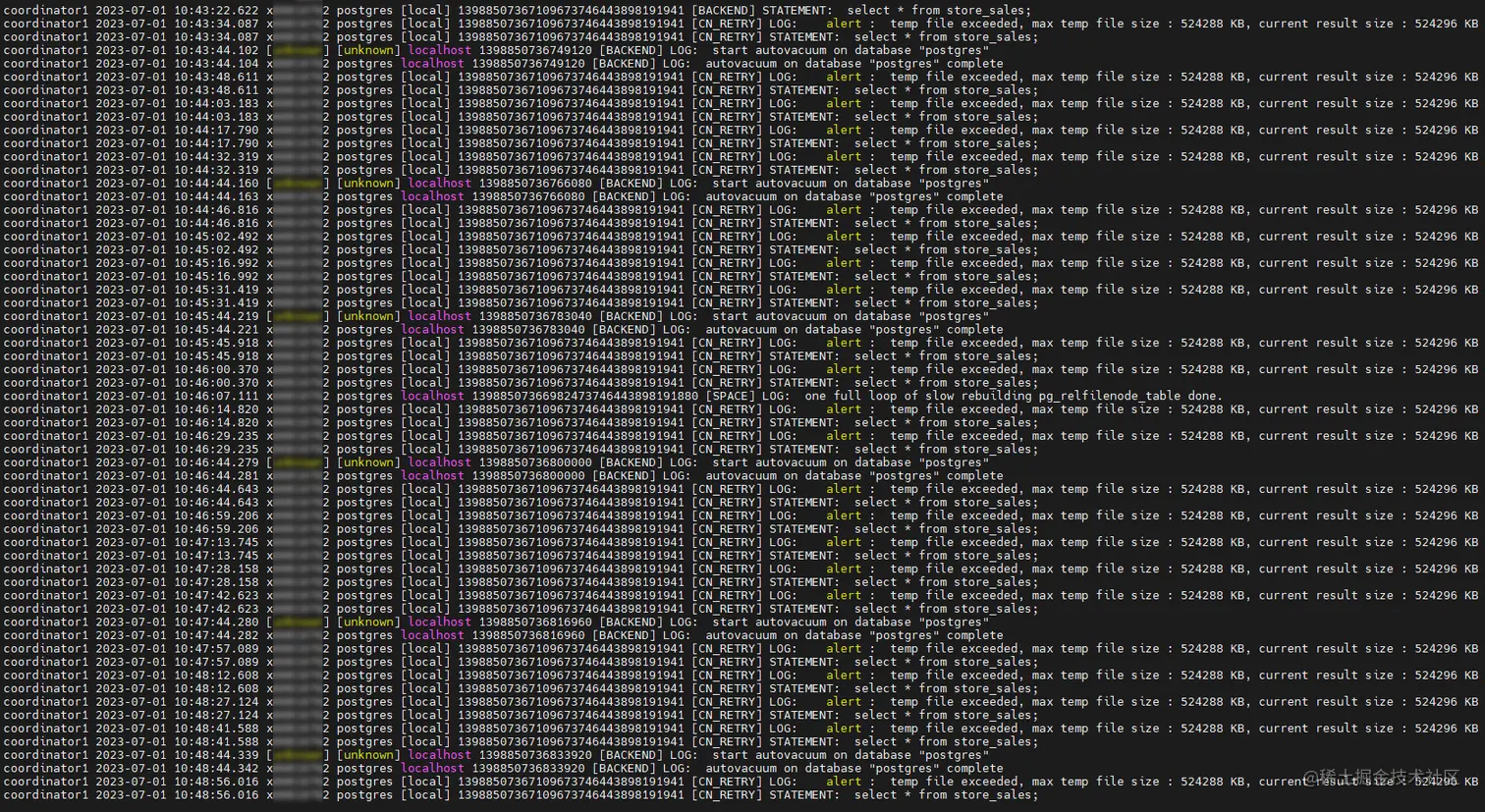Select the [BACKEND] tag at 10:43:22.622

point(724,10)
